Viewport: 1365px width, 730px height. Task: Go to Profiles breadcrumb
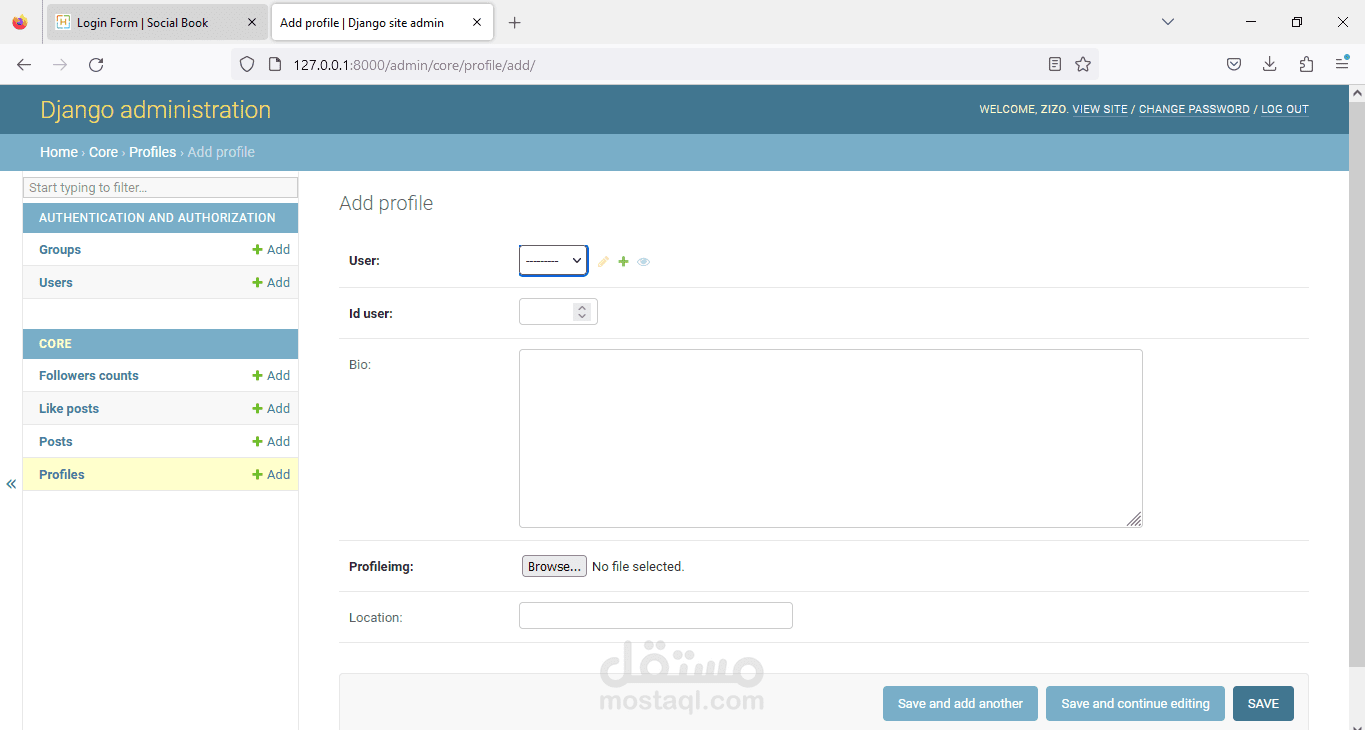152,152
